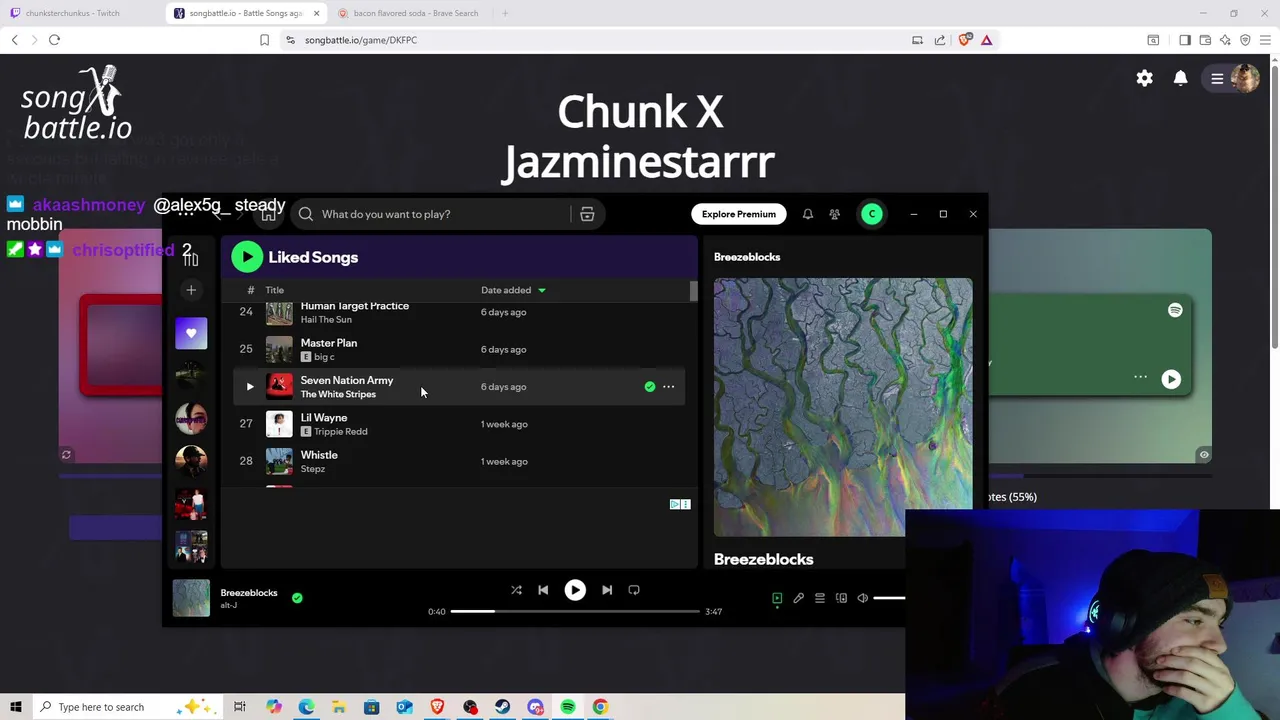Share this page icon in address bar
This screenshot has width=1280, height=720.
[939, 40]
